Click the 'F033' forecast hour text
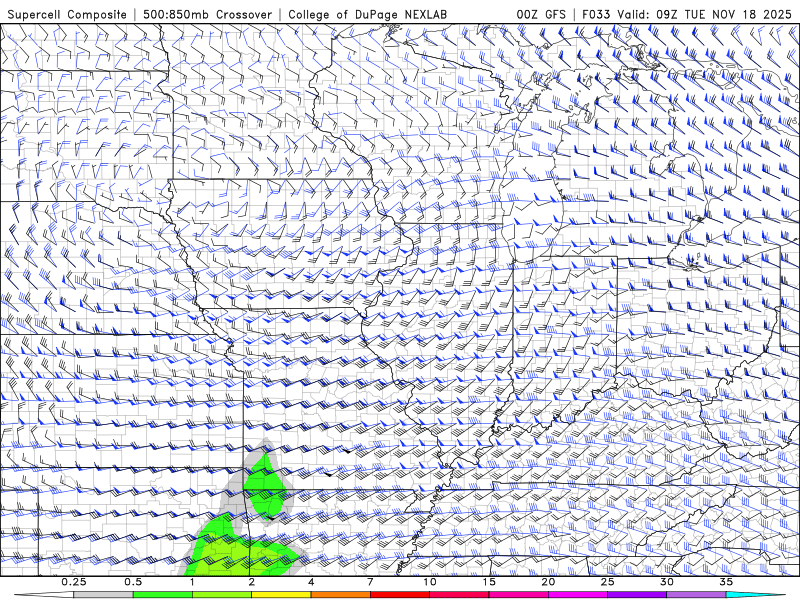 coord(597,14)
